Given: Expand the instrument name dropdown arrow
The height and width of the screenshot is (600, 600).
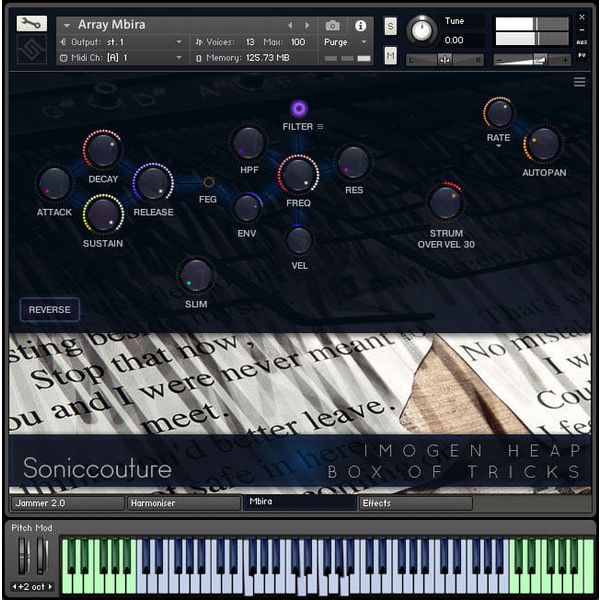Looking at the screenshot, I should [67, 26].
